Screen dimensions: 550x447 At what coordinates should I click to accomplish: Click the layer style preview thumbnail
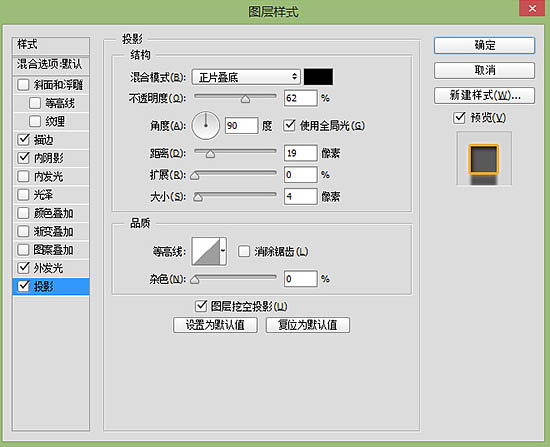(484, 159)
